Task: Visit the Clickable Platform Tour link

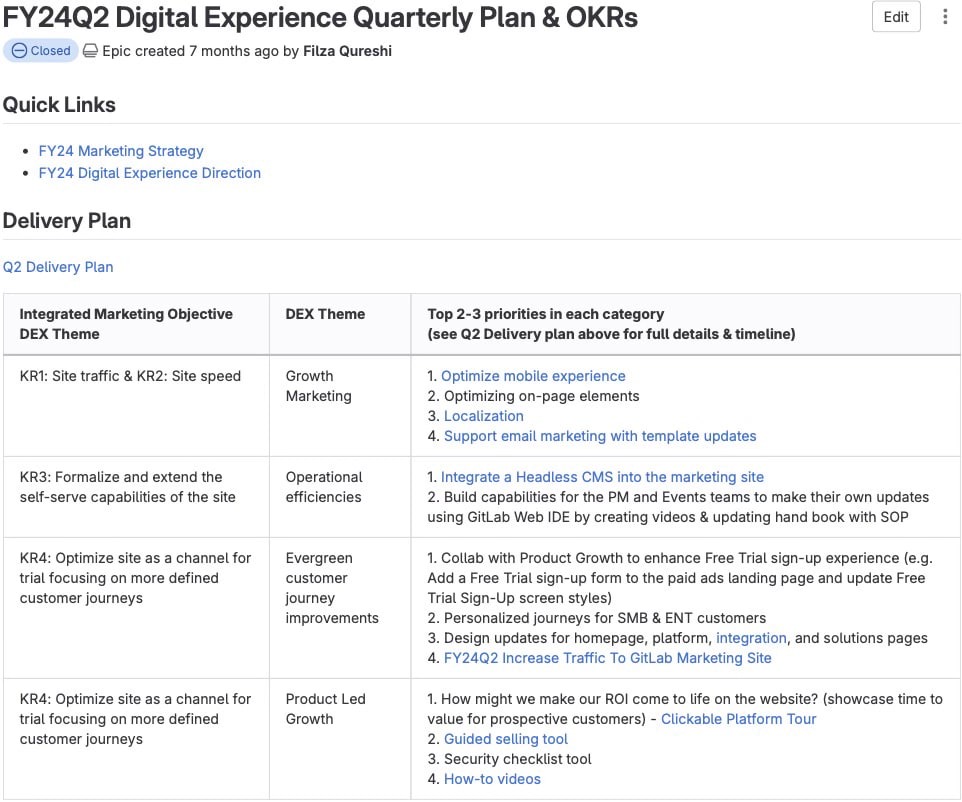Action: tap(738, 719)
